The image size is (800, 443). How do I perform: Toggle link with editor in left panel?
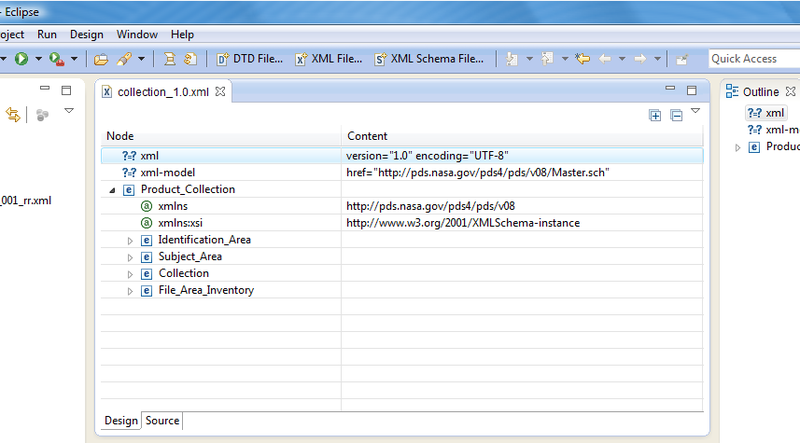point(13,114)
